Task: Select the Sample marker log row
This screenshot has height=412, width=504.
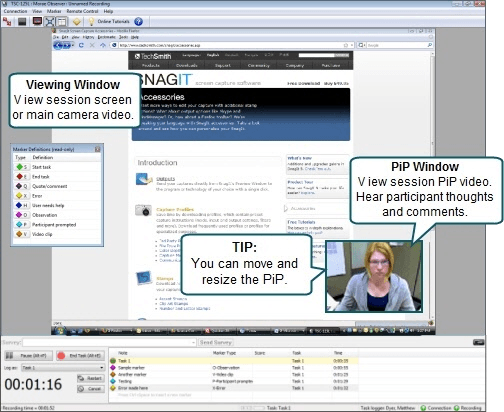Action: (x=234, y=368)
